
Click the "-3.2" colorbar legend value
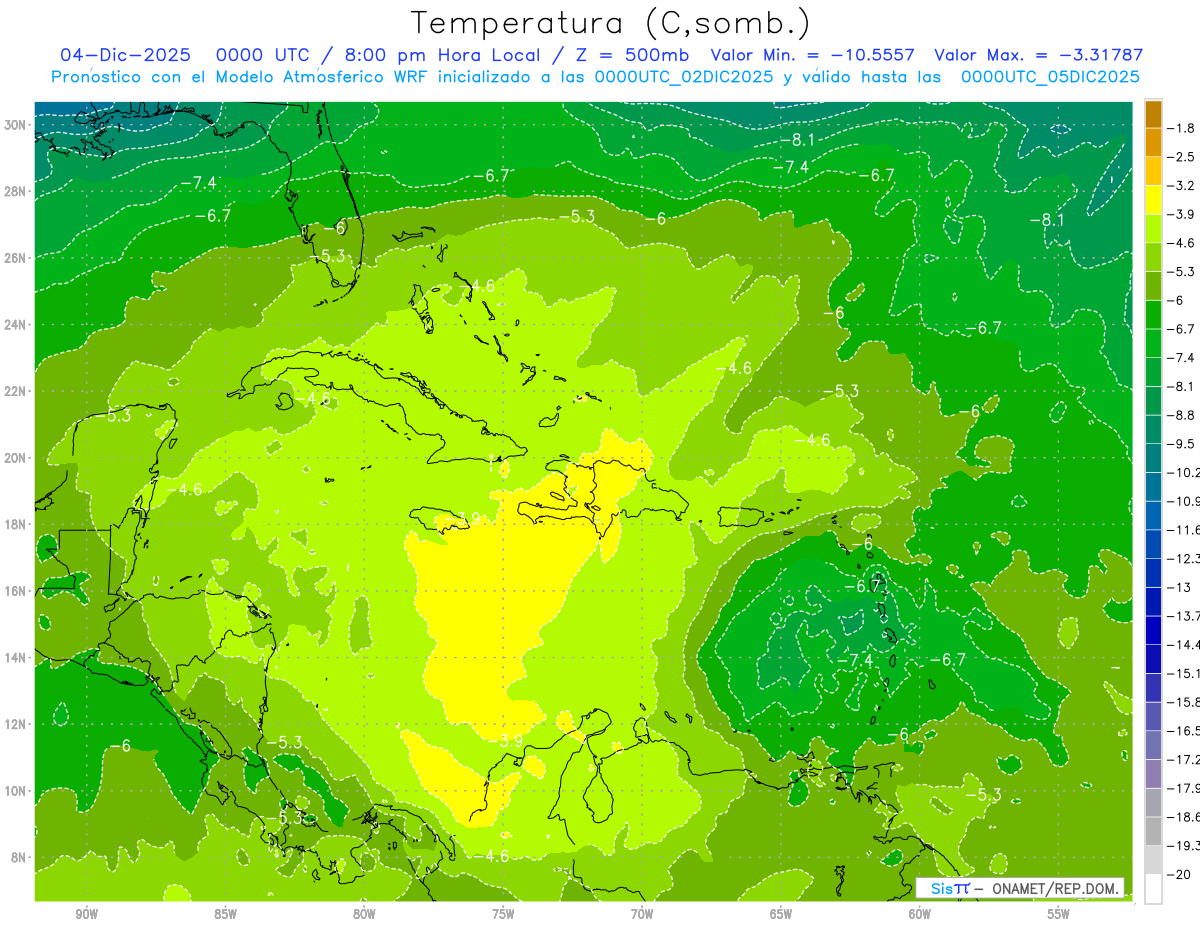1182,186
